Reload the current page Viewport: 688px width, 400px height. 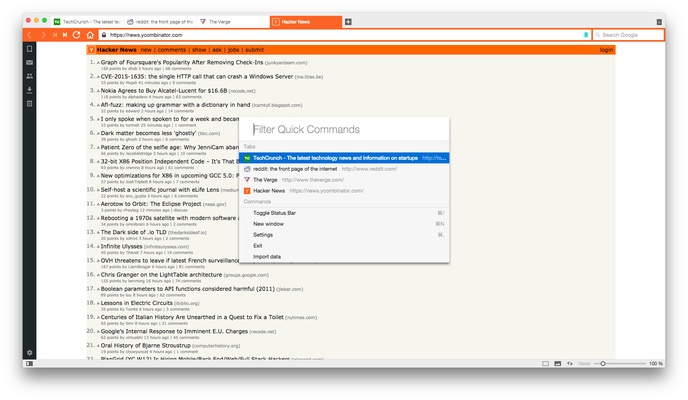click(76, 35)
